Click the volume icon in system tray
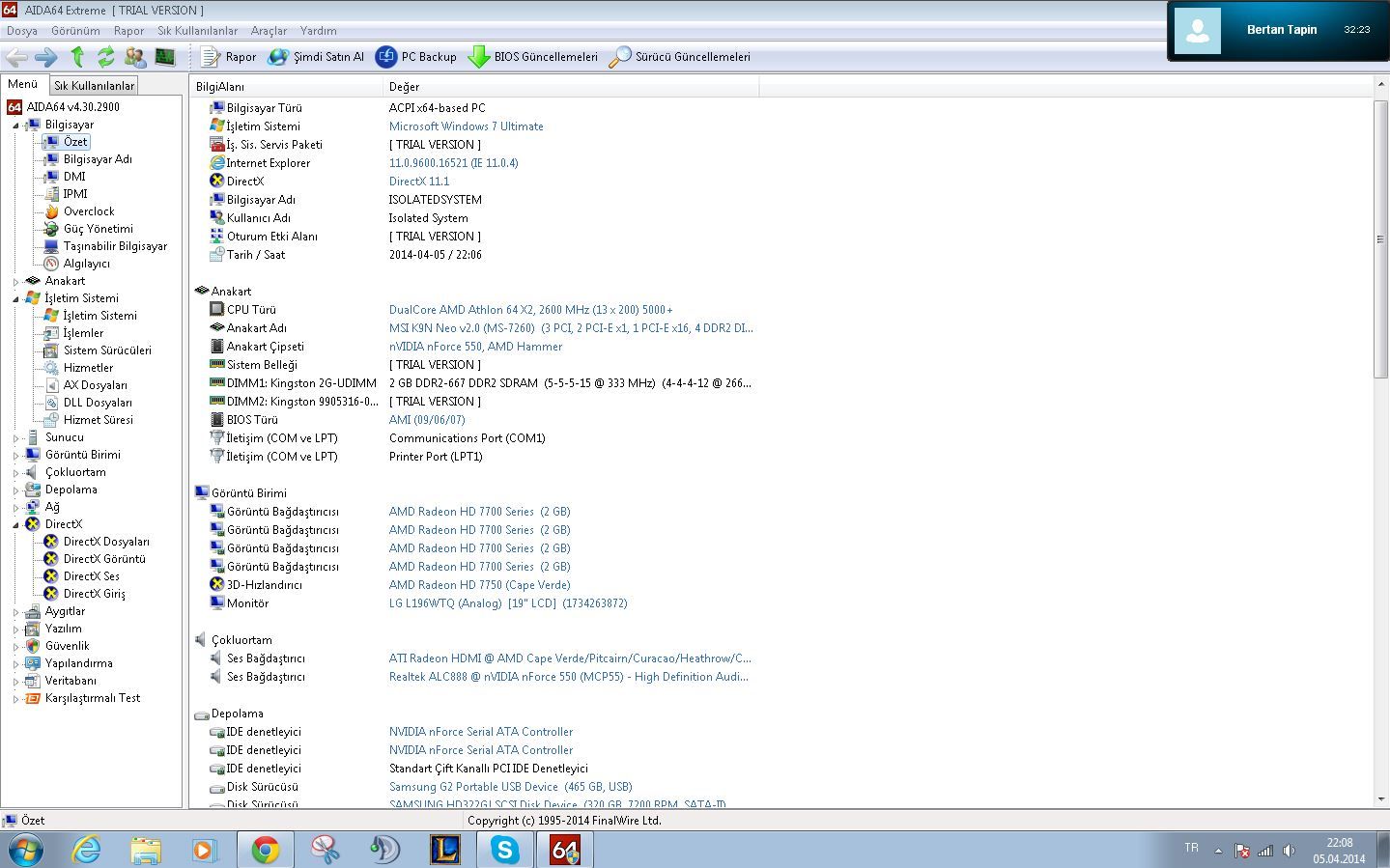The height and width of the screenshot is (868, 1390). pos(1289,851)
